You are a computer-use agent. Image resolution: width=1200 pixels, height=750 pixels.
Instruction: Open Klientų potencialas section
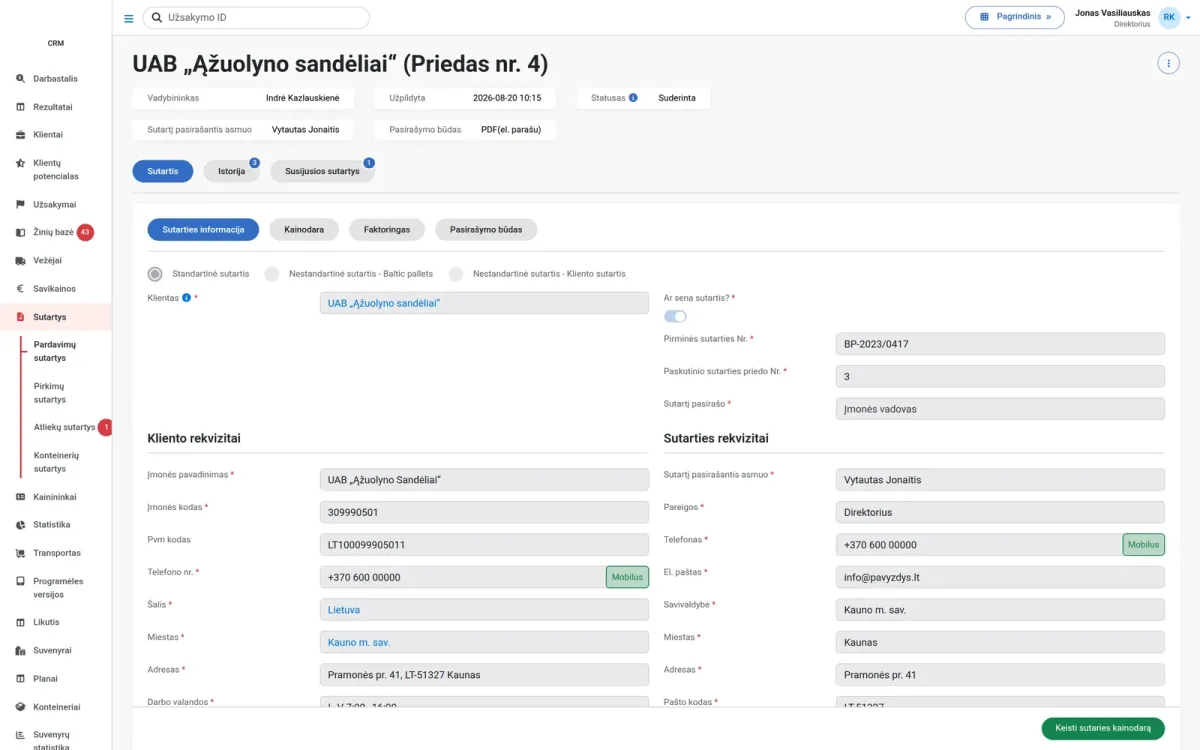tap(56, 169)
